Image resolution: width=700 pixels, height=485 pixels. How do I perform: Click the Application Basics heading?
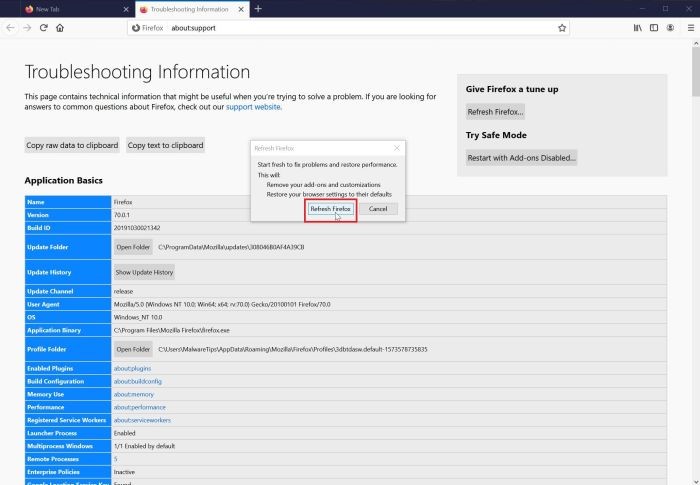63,180
